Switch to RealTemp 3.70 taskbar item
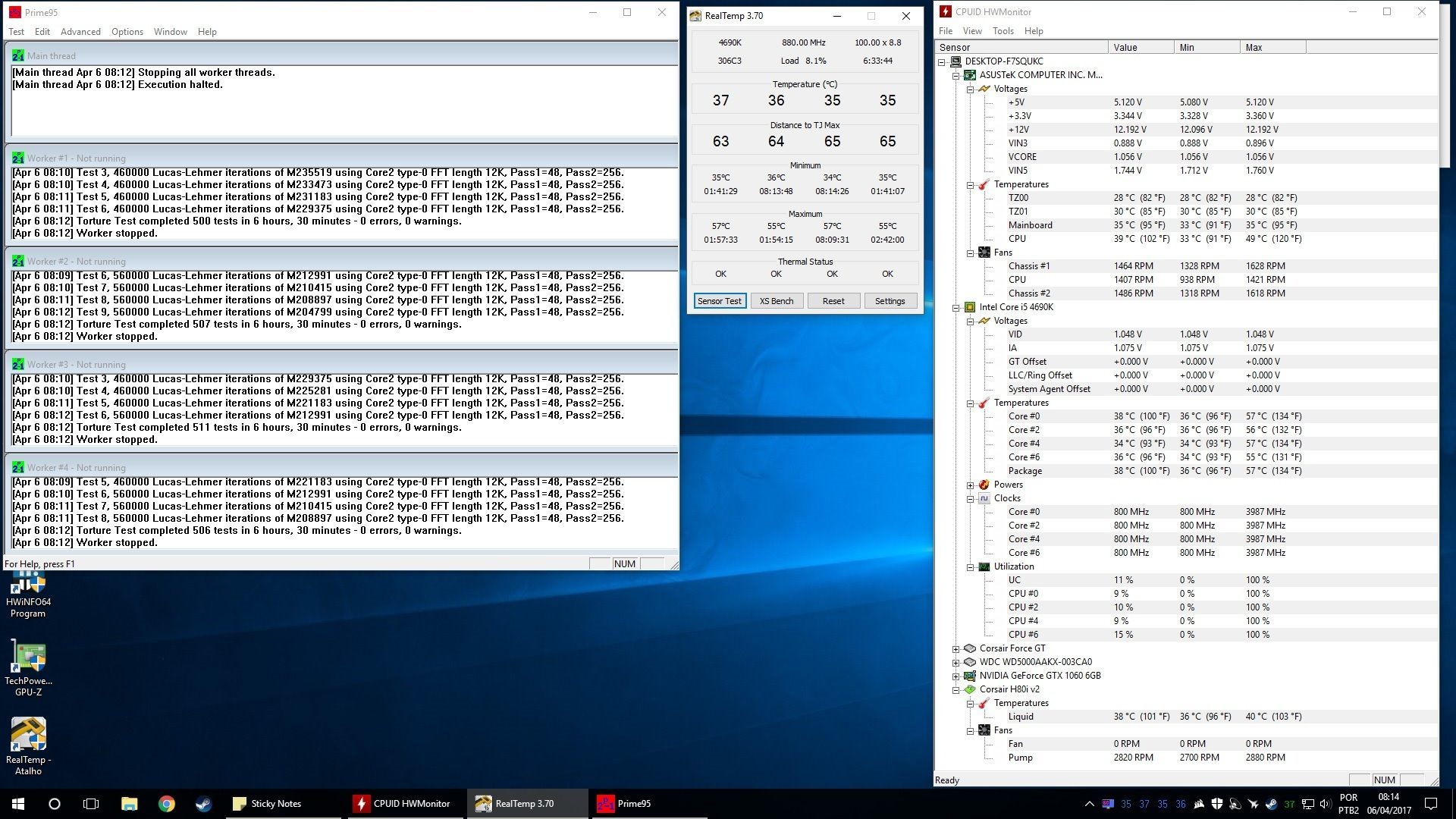 pos(528,804)
